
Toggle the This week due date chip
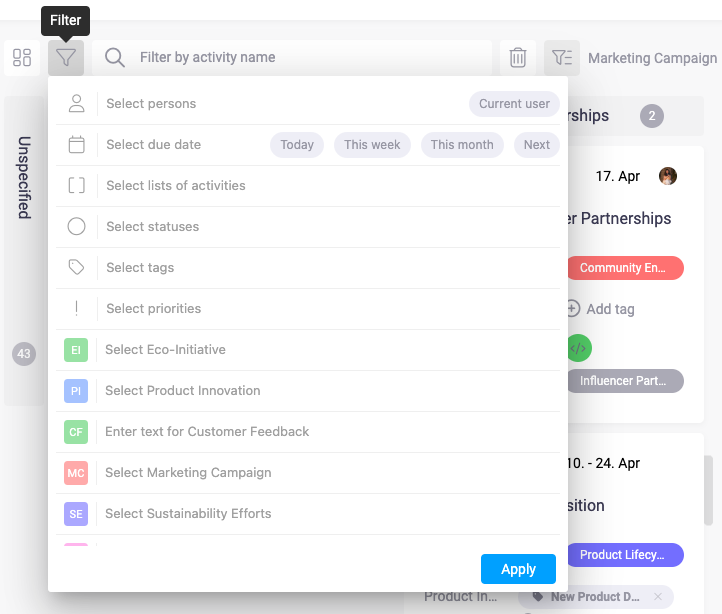(372, 145)
